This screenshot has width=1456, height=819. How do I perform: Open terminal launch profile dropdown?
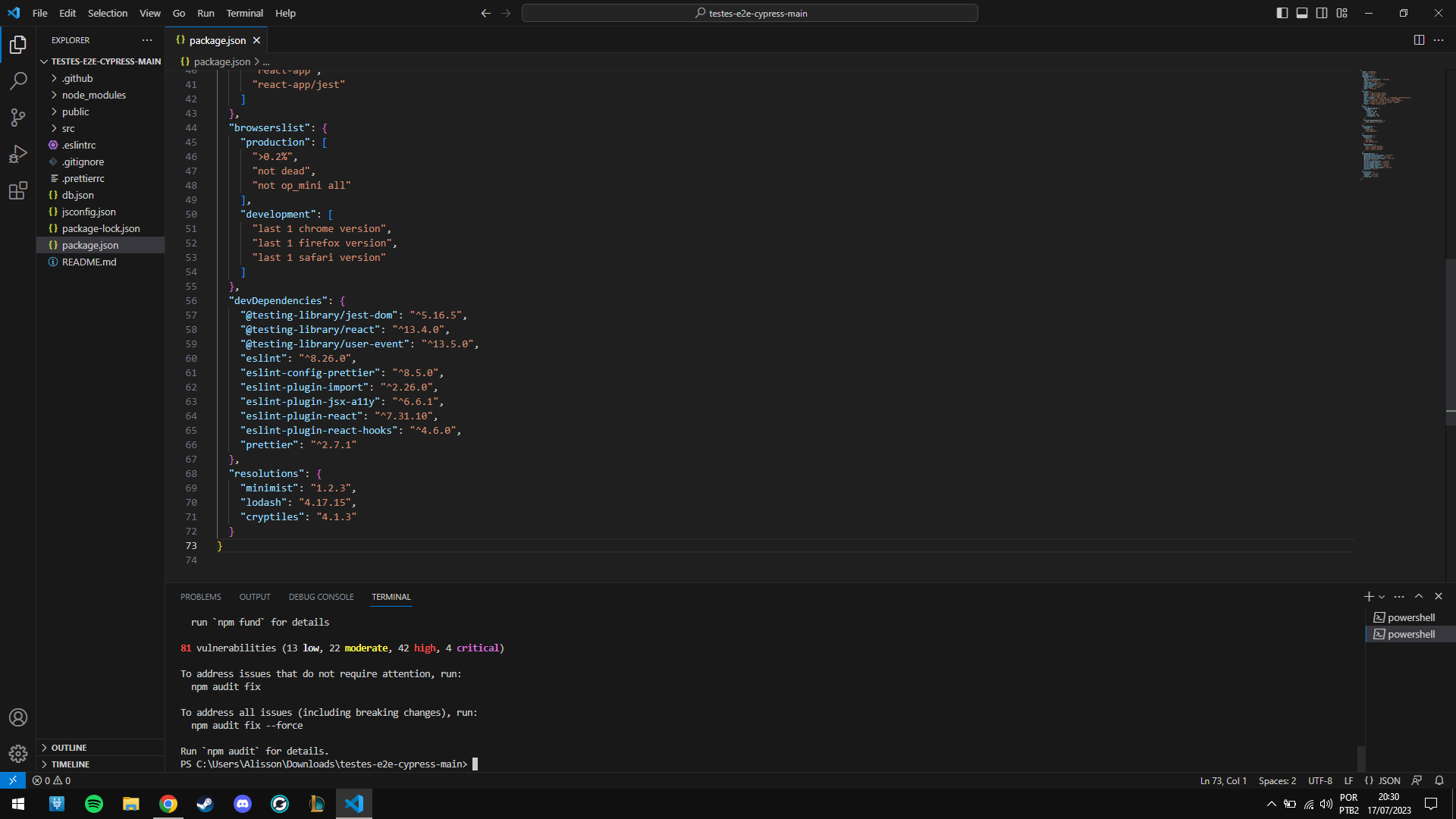point(1382,597)
